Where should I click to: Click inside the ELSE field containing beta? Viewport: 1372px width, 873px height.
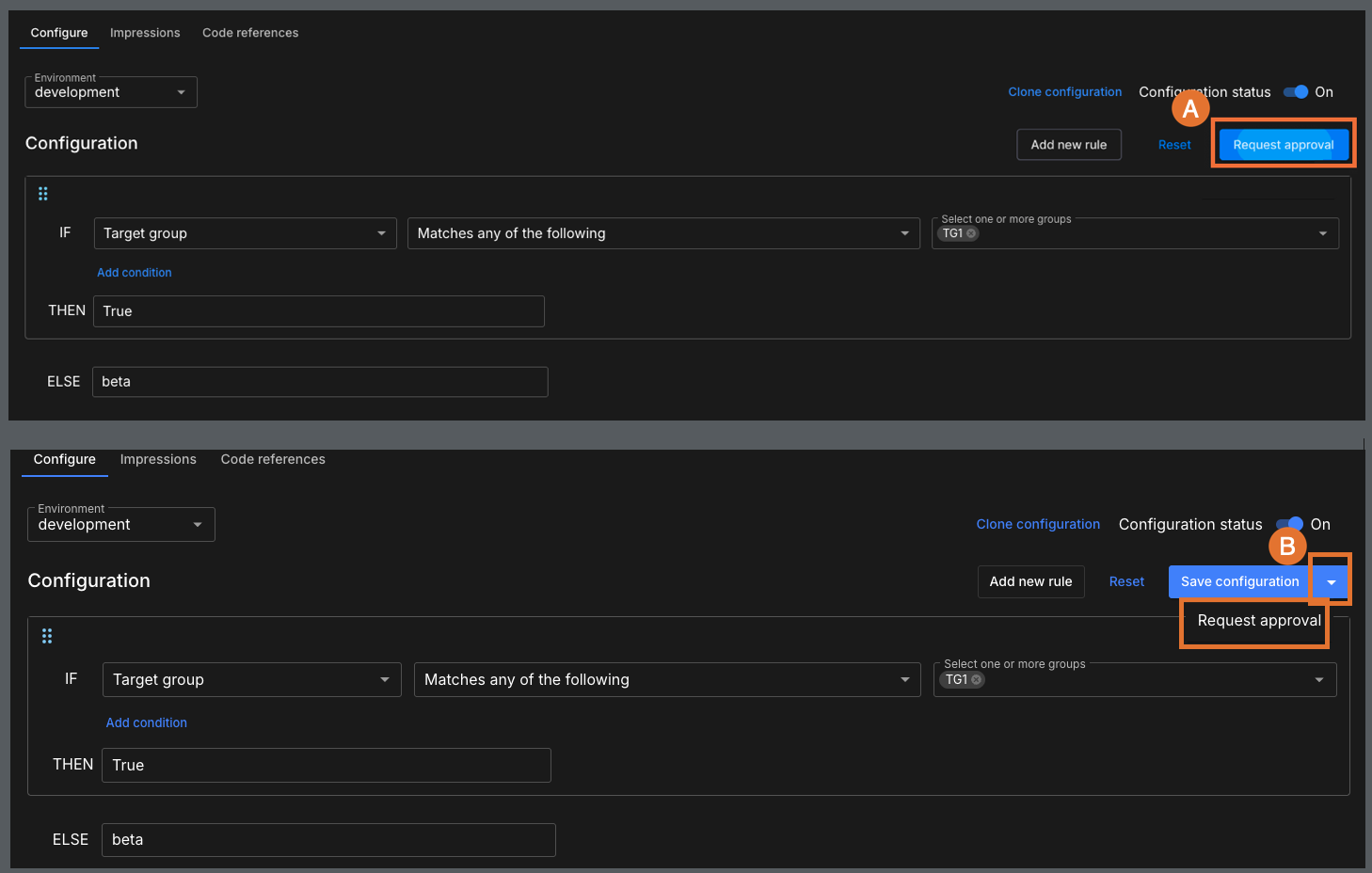pos(319,381)
